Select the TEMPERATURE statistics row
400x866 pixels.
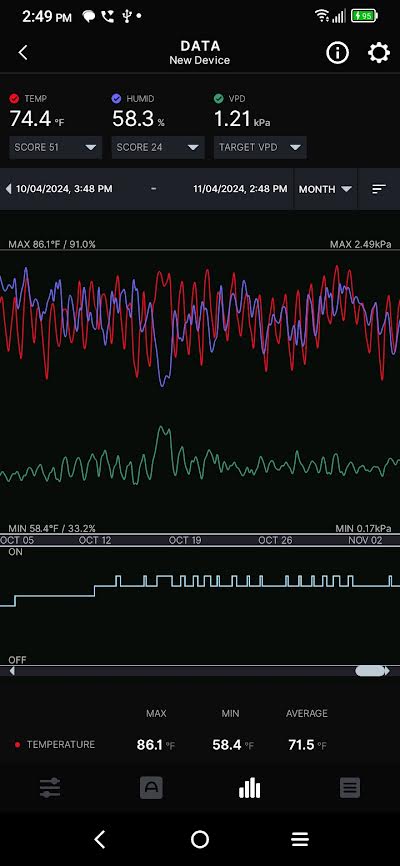pos(200,744)
